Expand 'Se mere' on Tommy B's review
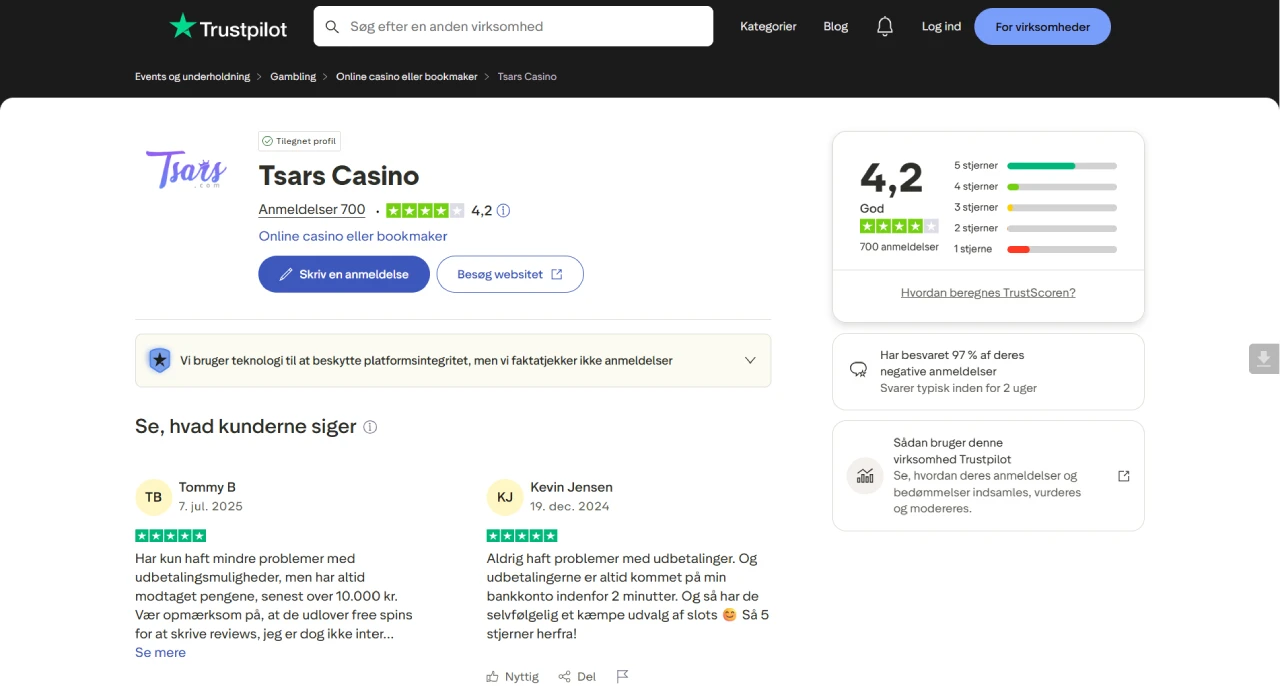This screenshot has width=1280, height=686. click(x=160, y=652)
